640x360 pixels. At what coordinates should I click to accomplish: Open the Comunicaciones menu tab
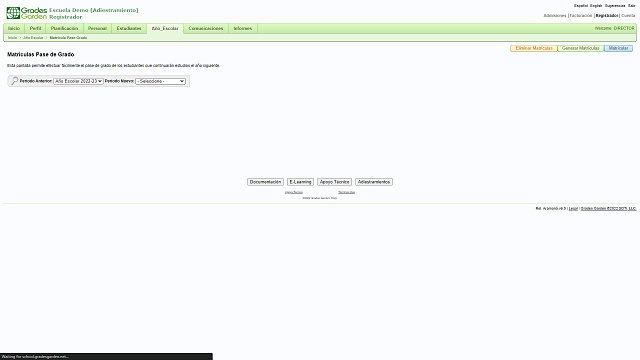pos(206,28)
